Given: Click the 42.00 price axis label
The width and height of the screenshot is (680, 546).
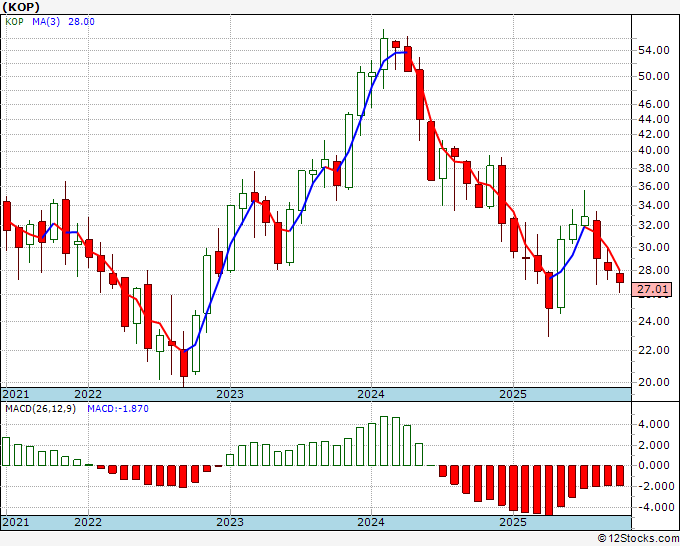Looking at the screenshot, I should tap(654, 134).
